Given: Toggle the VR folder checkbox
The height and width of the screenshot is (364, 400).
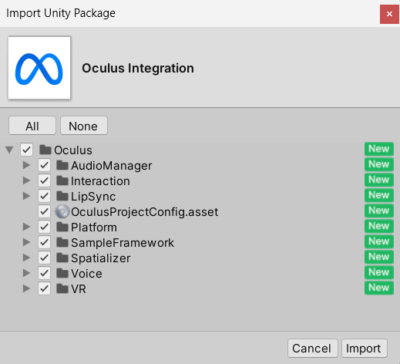Looking at the screenshot, I should click(x=44, y=289).
